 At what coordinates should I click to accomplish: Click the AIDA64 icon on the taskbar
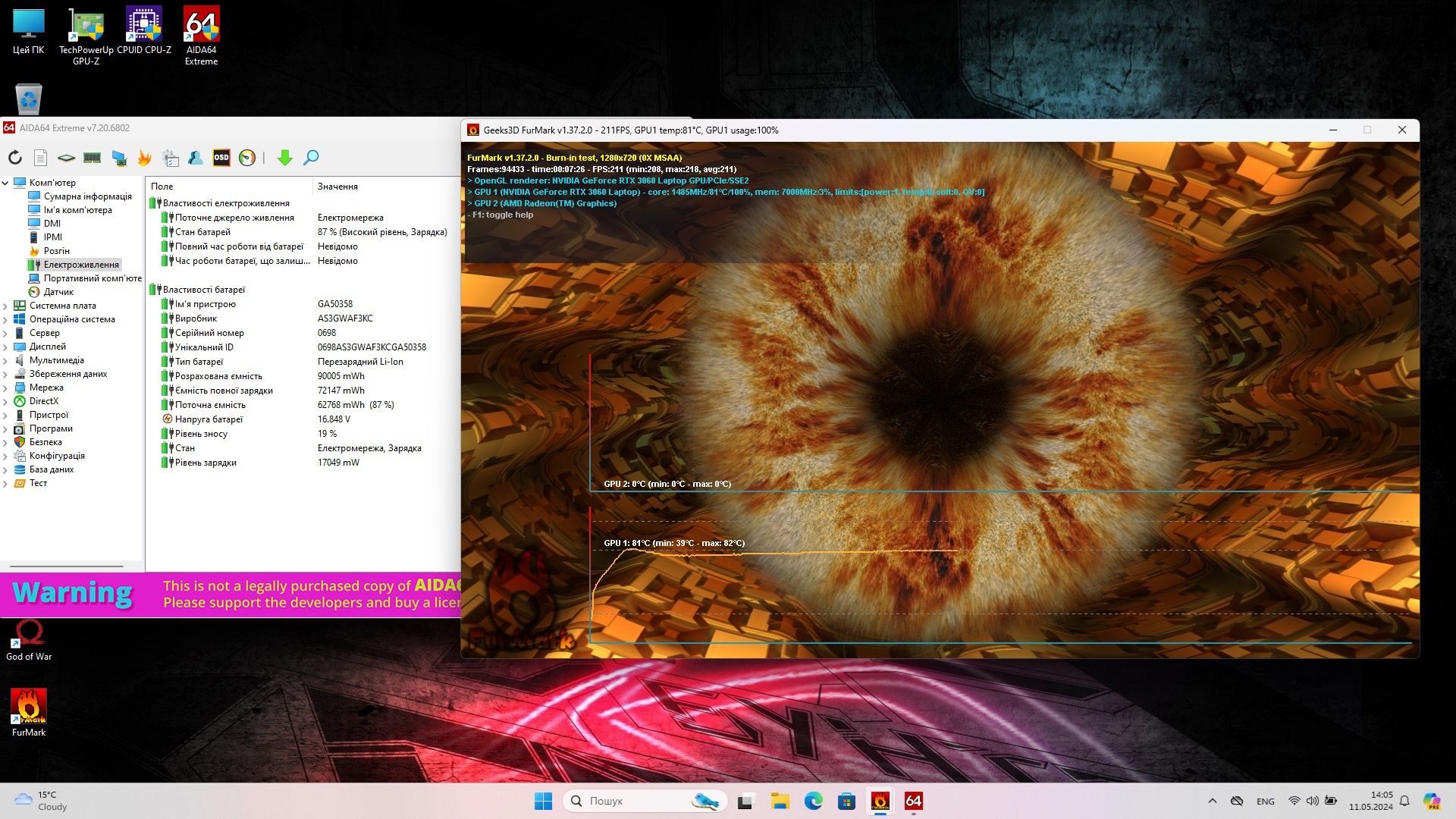(x=914, y=801)
